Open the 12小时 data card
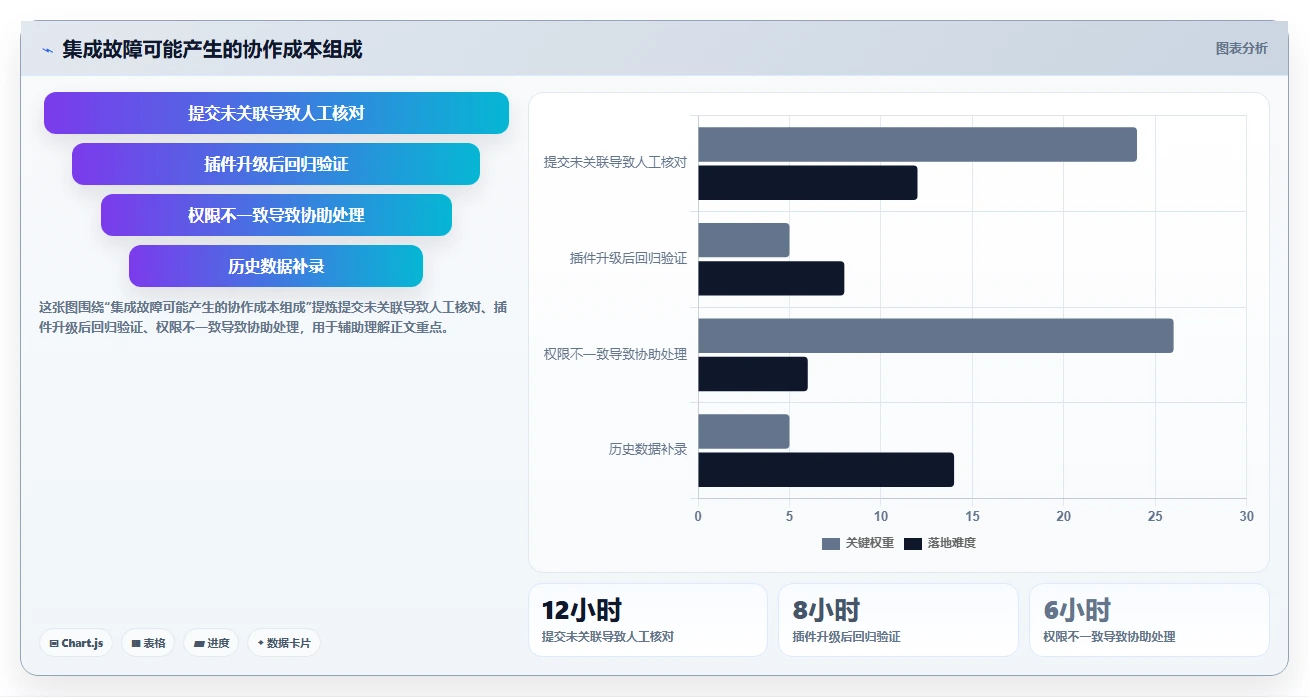The height and width of the screenshot is (697, 1309). 648,620
